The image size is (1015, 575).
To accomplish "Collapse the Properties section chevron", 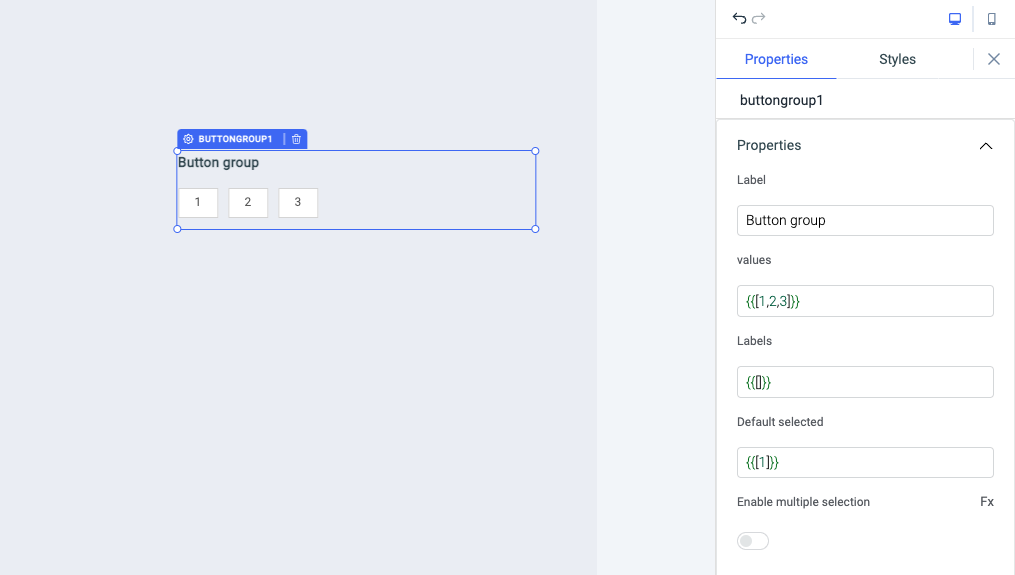I will point(986,146).
